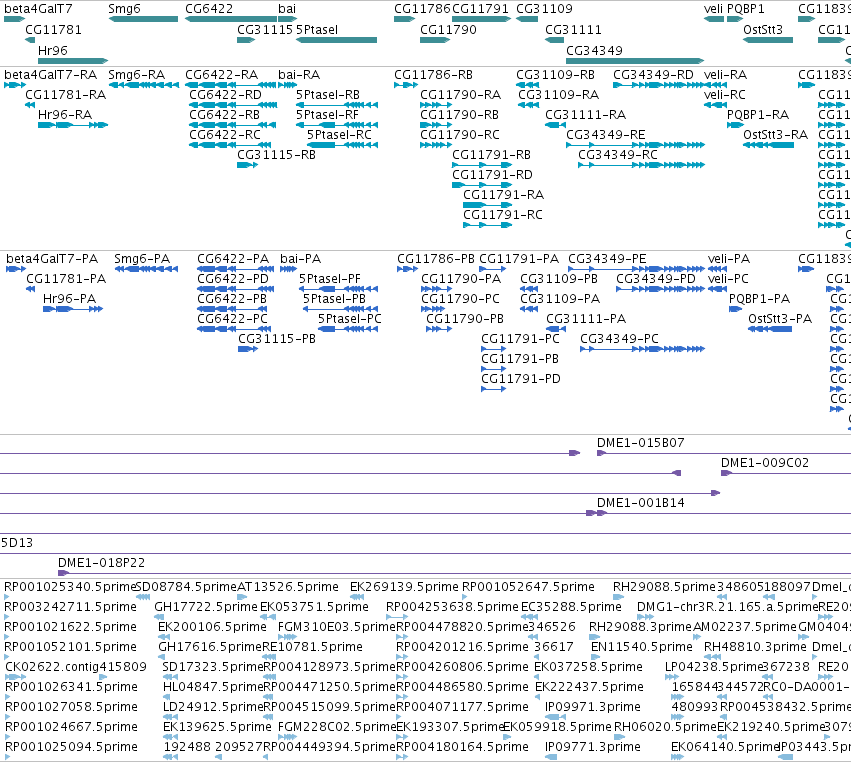This screenshot has height=762, width=851.
Task: Click the CG34349-RE transcript label
Action: 606,135
